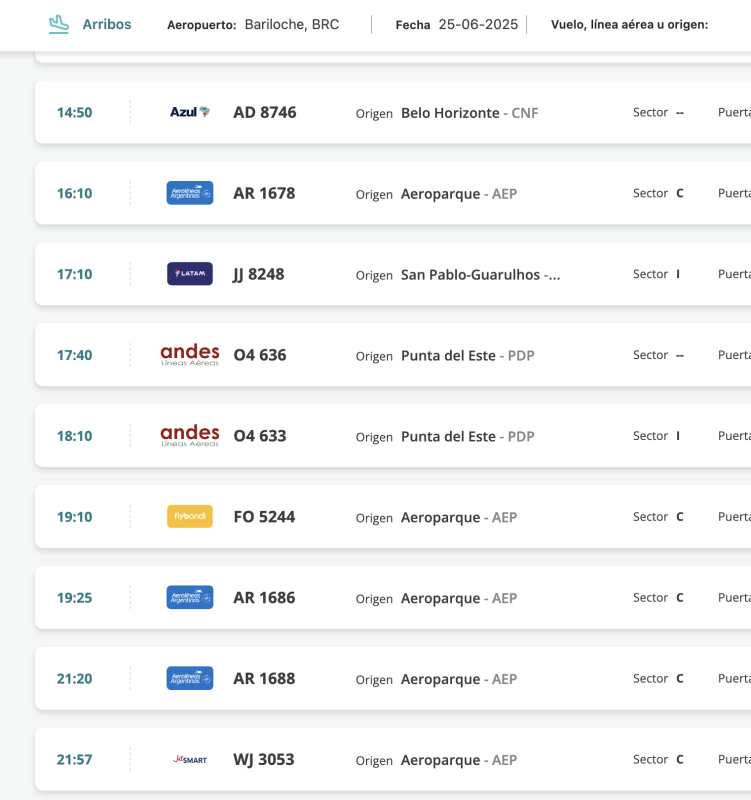Click Andes logo for flight O4 636

(189, 354)
